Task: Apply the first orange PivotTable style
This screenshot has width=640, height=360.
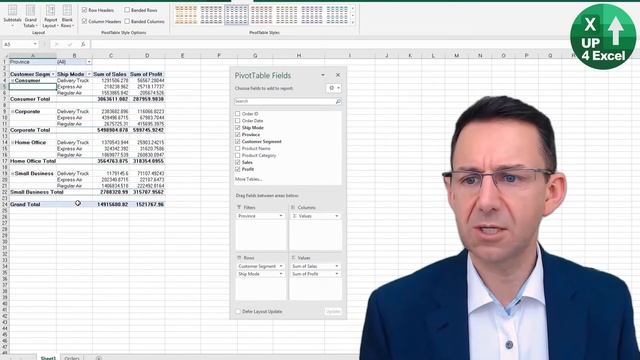Action: pyautogui.click(x=186, y=15)
